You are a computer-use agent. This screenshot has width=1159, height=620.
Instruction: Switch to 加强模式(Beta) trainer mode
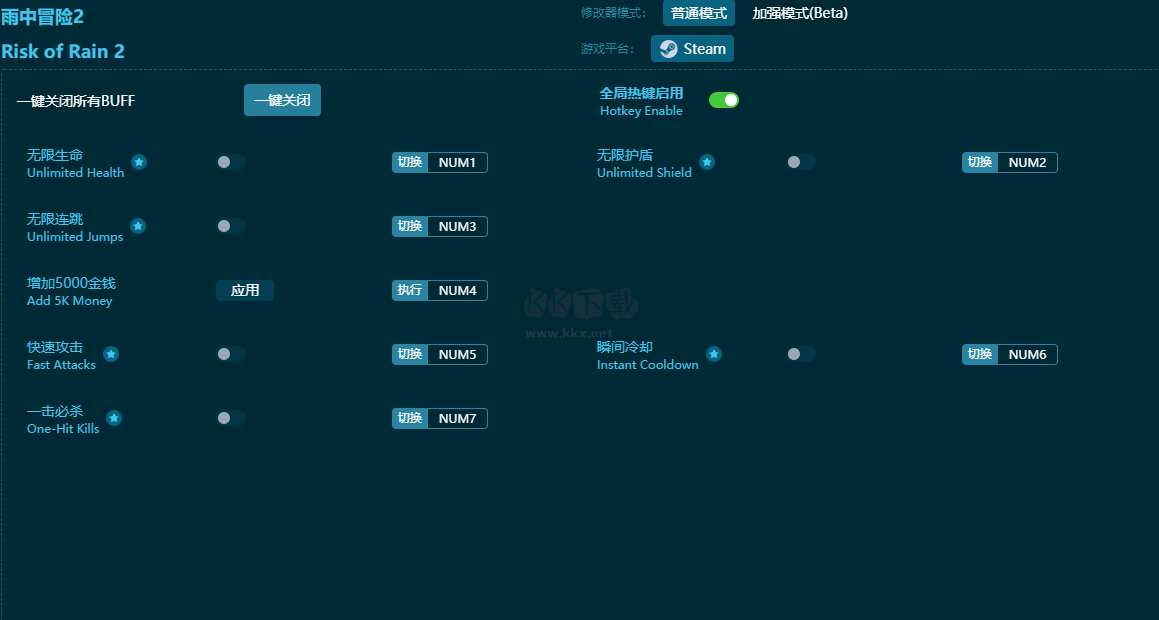(x=800, y=13)
